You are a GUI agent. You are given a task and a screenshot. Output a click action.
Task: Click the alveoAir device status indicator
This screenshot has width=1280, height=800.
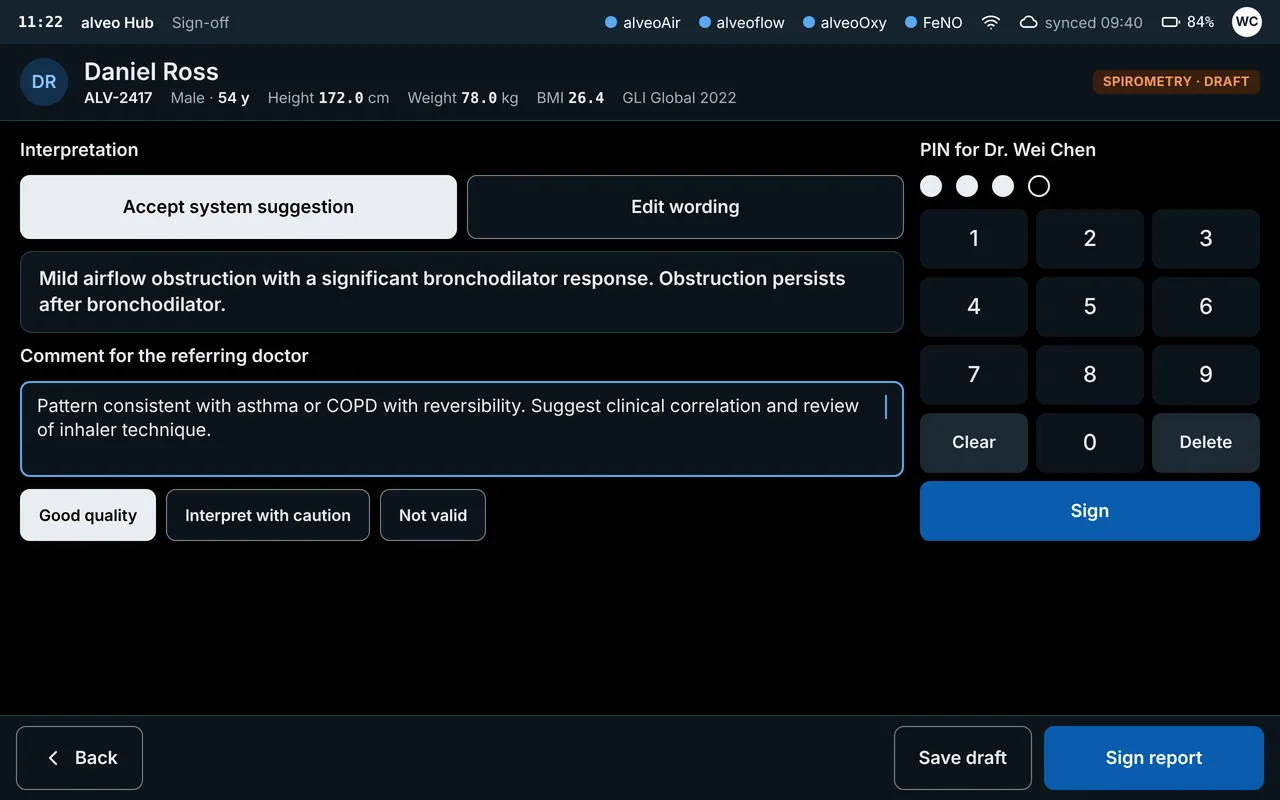[x=643, y=22]
